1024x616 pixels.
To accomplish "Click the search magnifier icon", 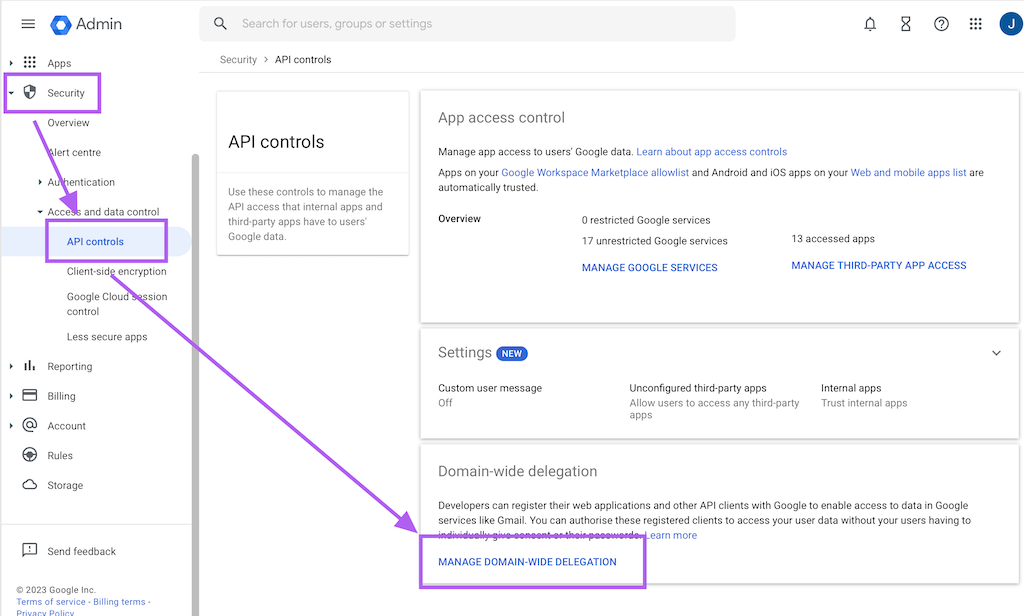I will click(220, 24).
